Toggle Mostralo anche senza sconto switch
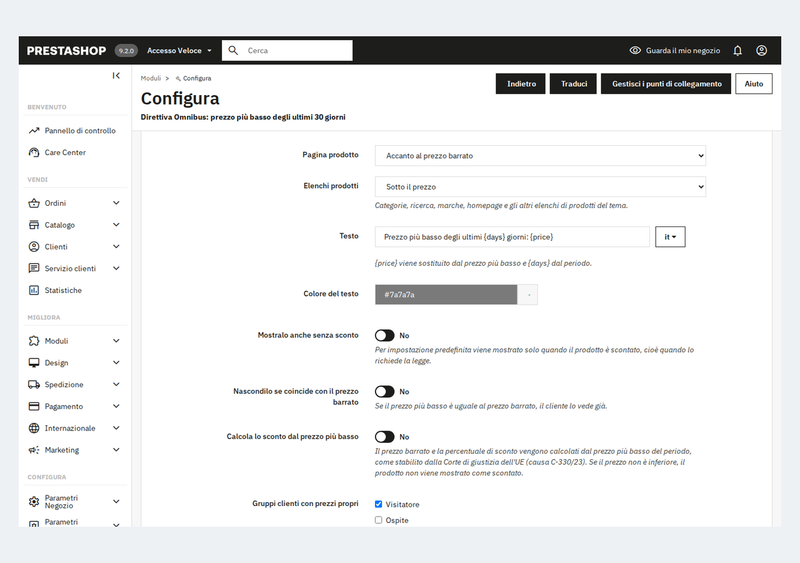This screenshot has height=563, width=800. 385,335
